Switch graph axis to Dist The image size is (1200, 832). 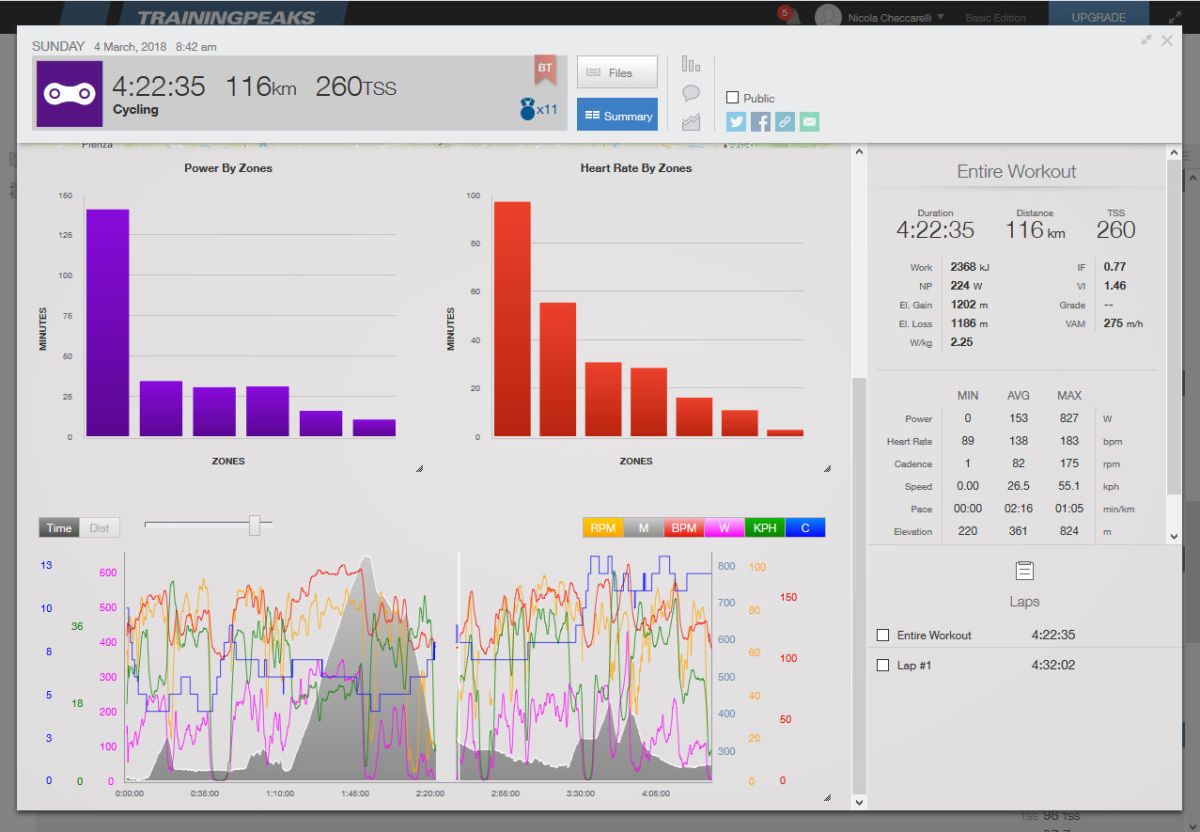(99, 528)
